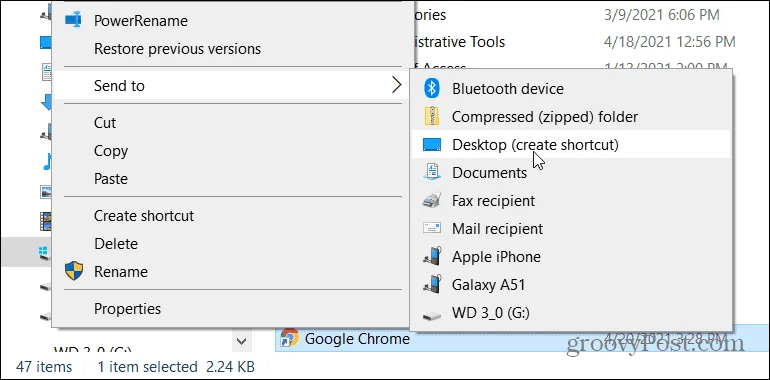The height and width of the screenshot is (380, 770).
Task: Click the Windows logo drive in sidebar
Action: (46, 252)
